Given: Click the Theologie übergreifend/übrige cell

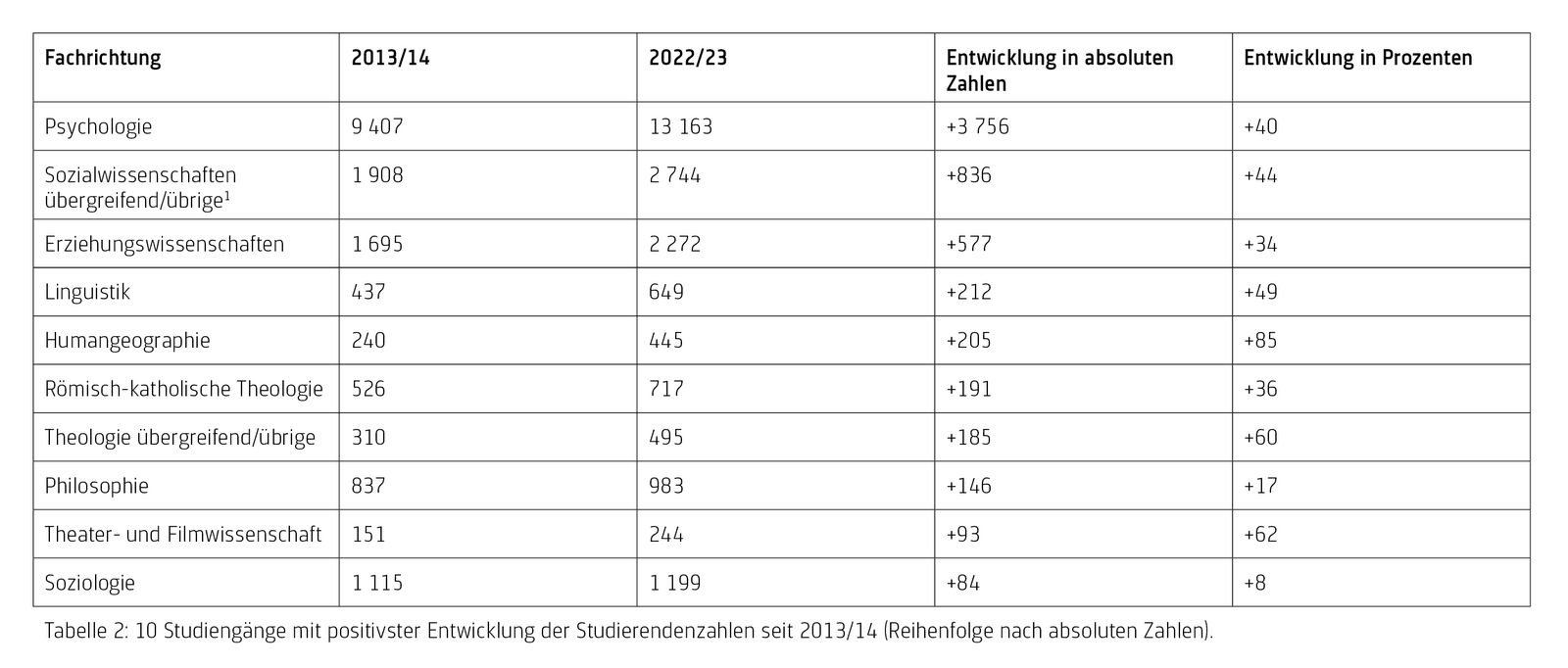Looking at the screenshot, I should pos(179,437).
